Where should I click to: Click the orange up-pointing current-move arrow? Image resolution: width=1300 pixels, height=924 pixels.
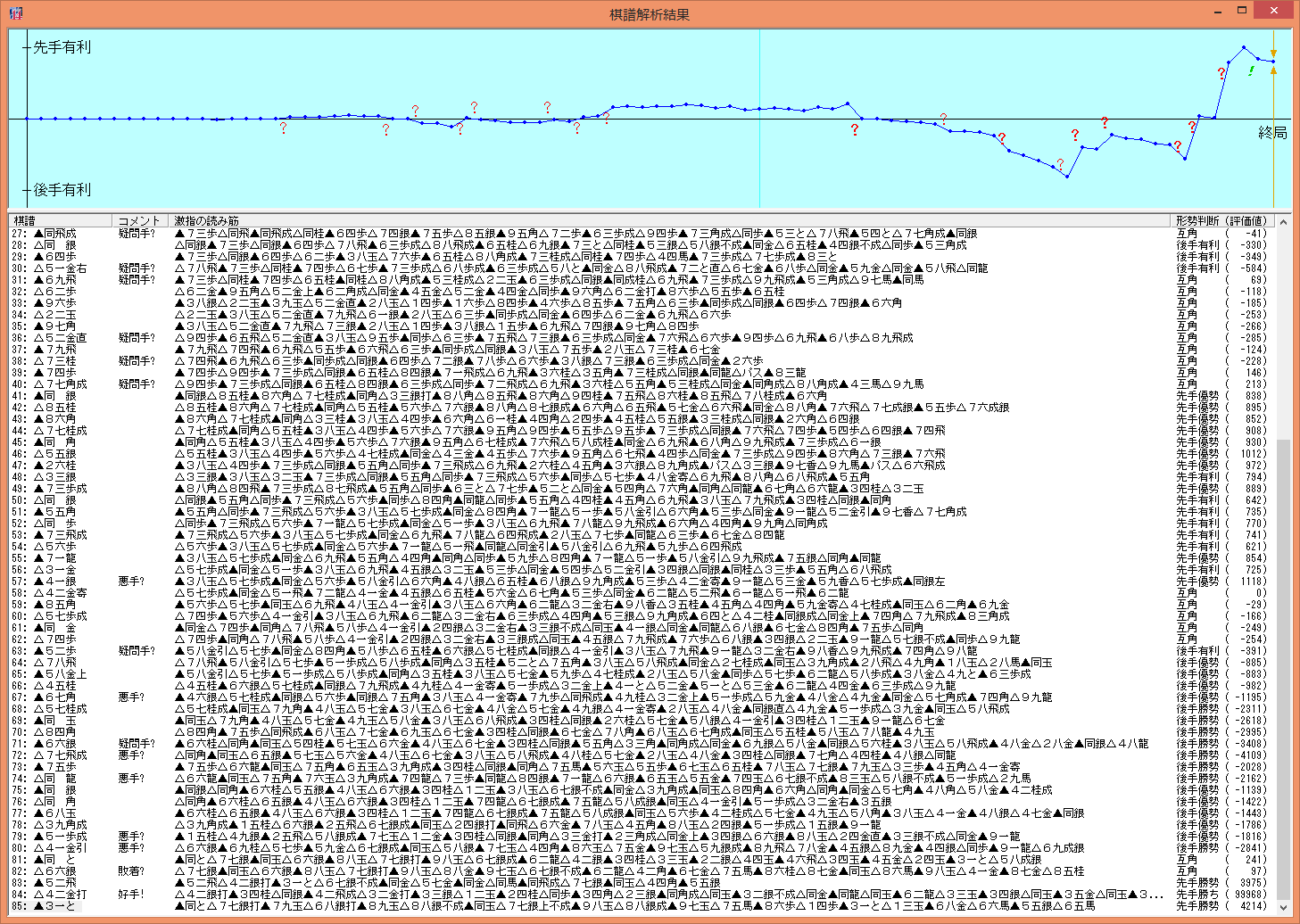pyautogui.click(x=1273, y=70)
